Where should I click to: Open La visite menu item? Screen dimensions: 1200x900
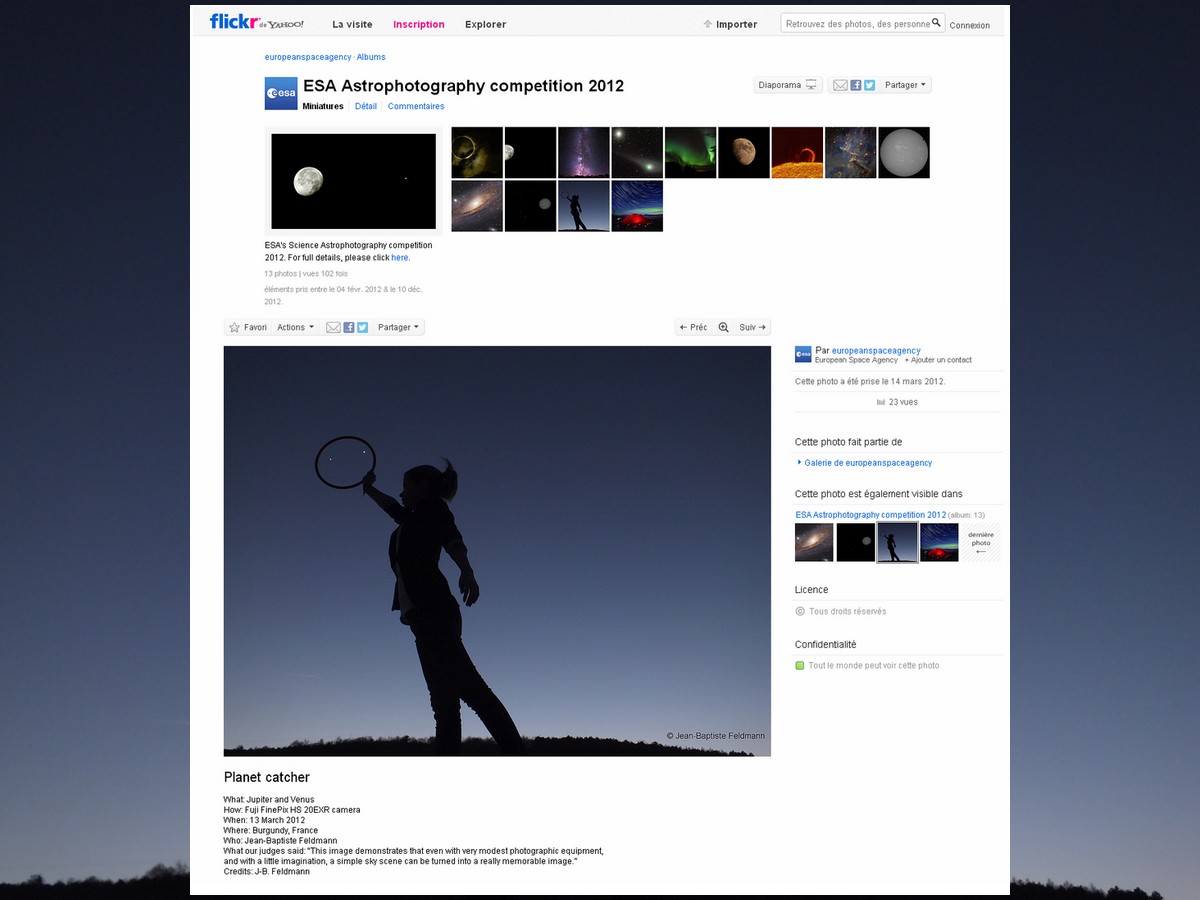pos(352,24)
